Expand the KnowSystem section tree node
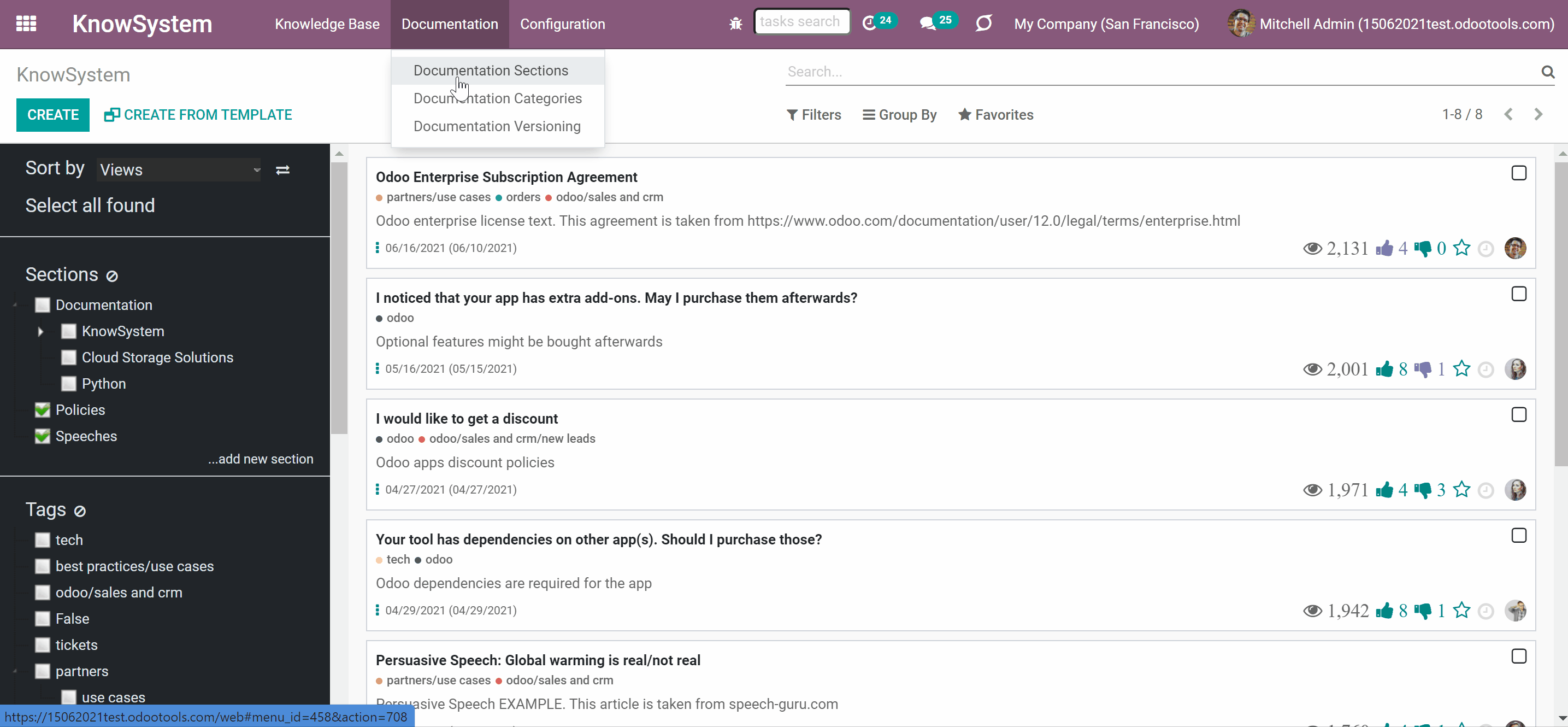The width and height of the screenshot is (1568, 727). point(41,332)
